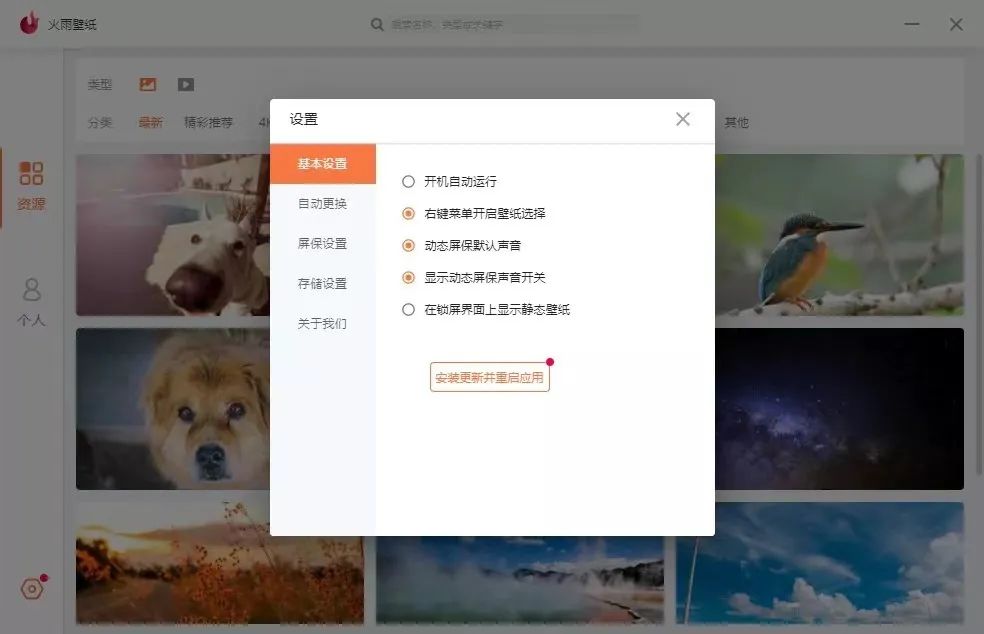Open 资源 section in sidebar

[x=31, y=186]
